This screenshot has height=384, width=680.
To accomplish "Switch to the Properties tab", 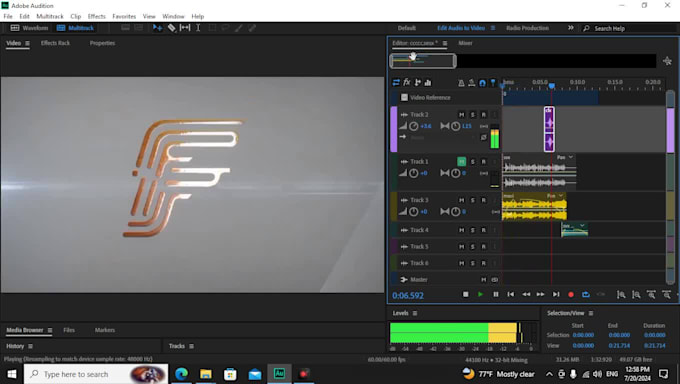I will pyautogui.click(x=102, y=43).
